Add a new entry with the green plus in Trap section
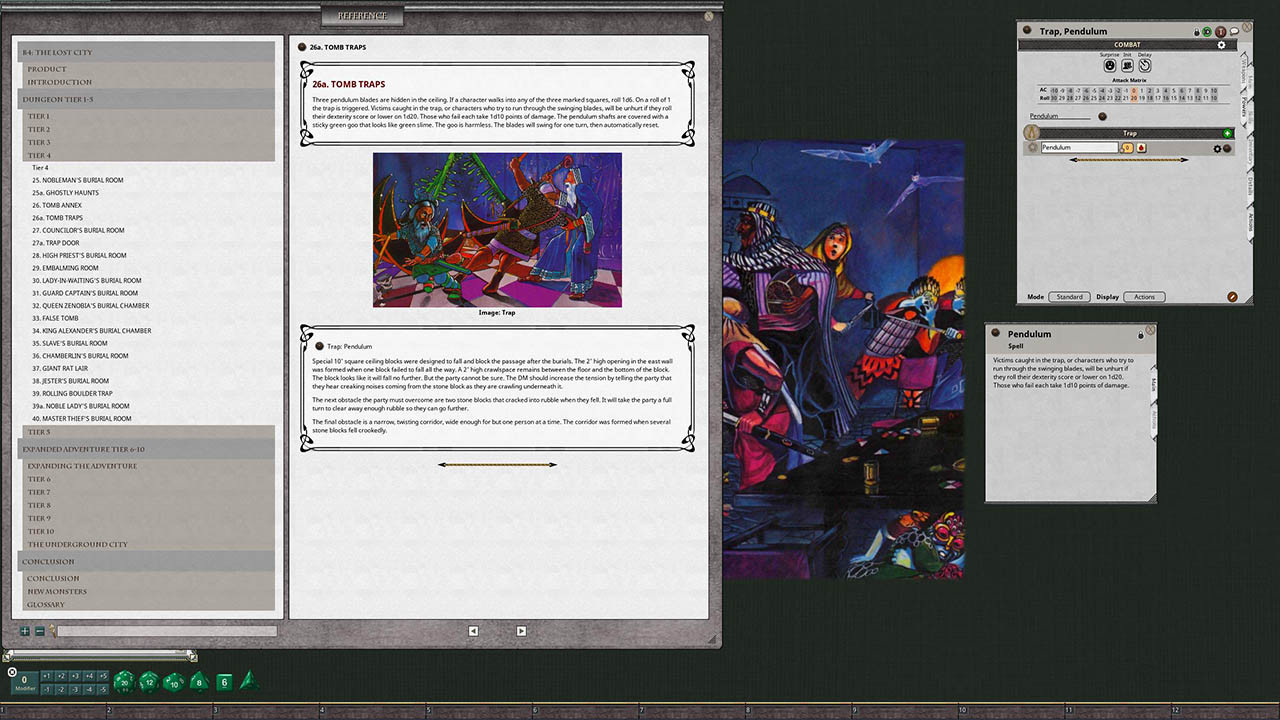The height and width of the screenshot is (720, 1280). tap(1227, 133)
